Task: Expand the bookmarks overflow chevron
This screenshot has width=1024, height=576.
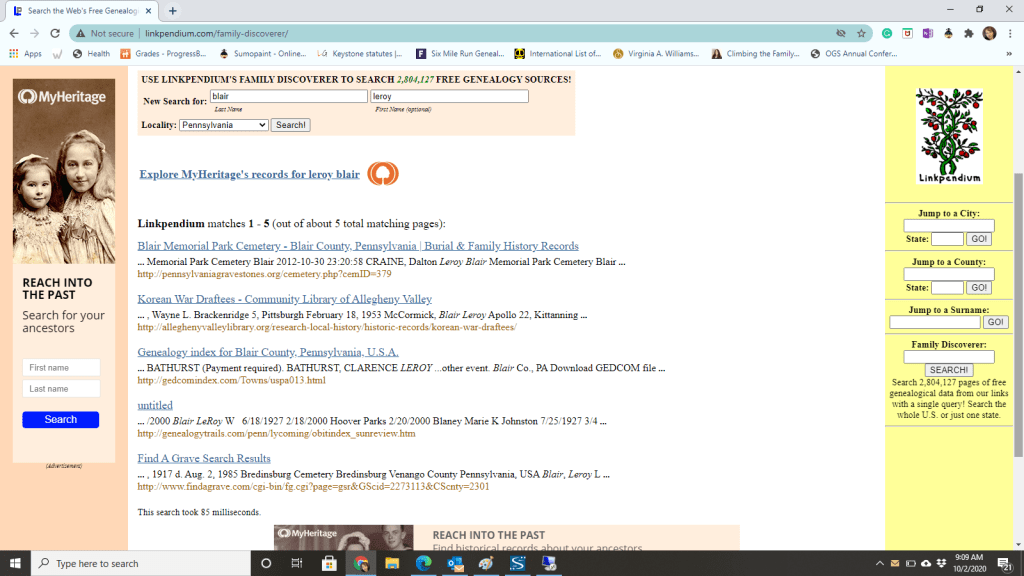Action: 1008,54
